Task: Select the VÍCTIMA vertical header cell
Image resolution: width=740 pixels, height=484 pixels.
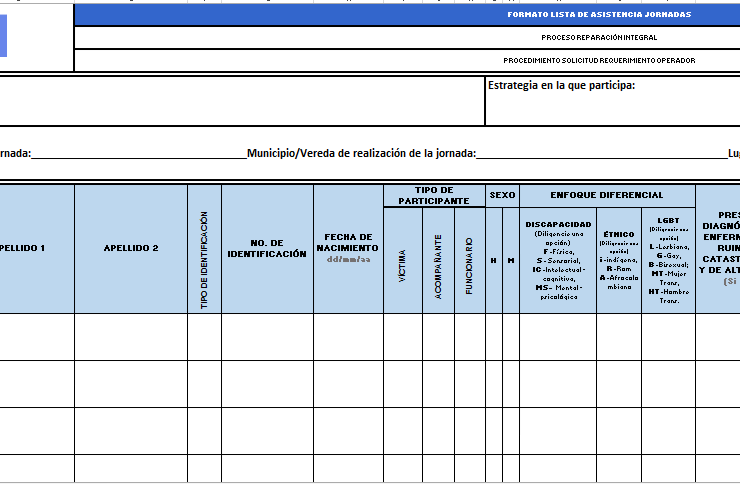Action: point(403,260)
